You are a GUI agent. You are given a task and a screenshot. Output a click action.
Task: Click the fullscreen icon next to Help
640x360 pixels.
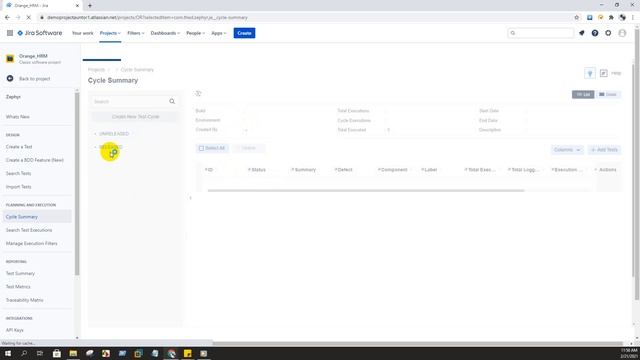(x=604, y=73)
